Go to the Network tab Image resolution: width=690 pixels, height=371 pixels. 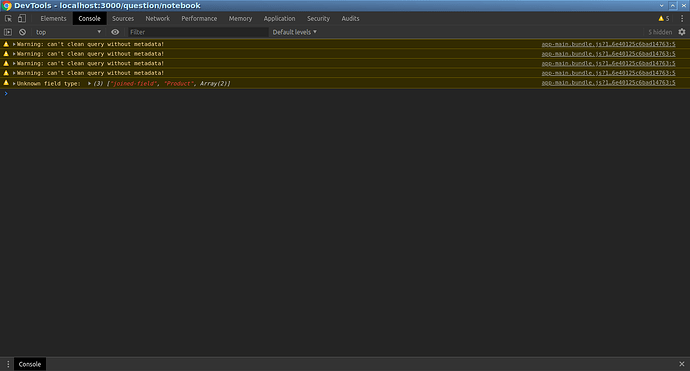point(158,18)
